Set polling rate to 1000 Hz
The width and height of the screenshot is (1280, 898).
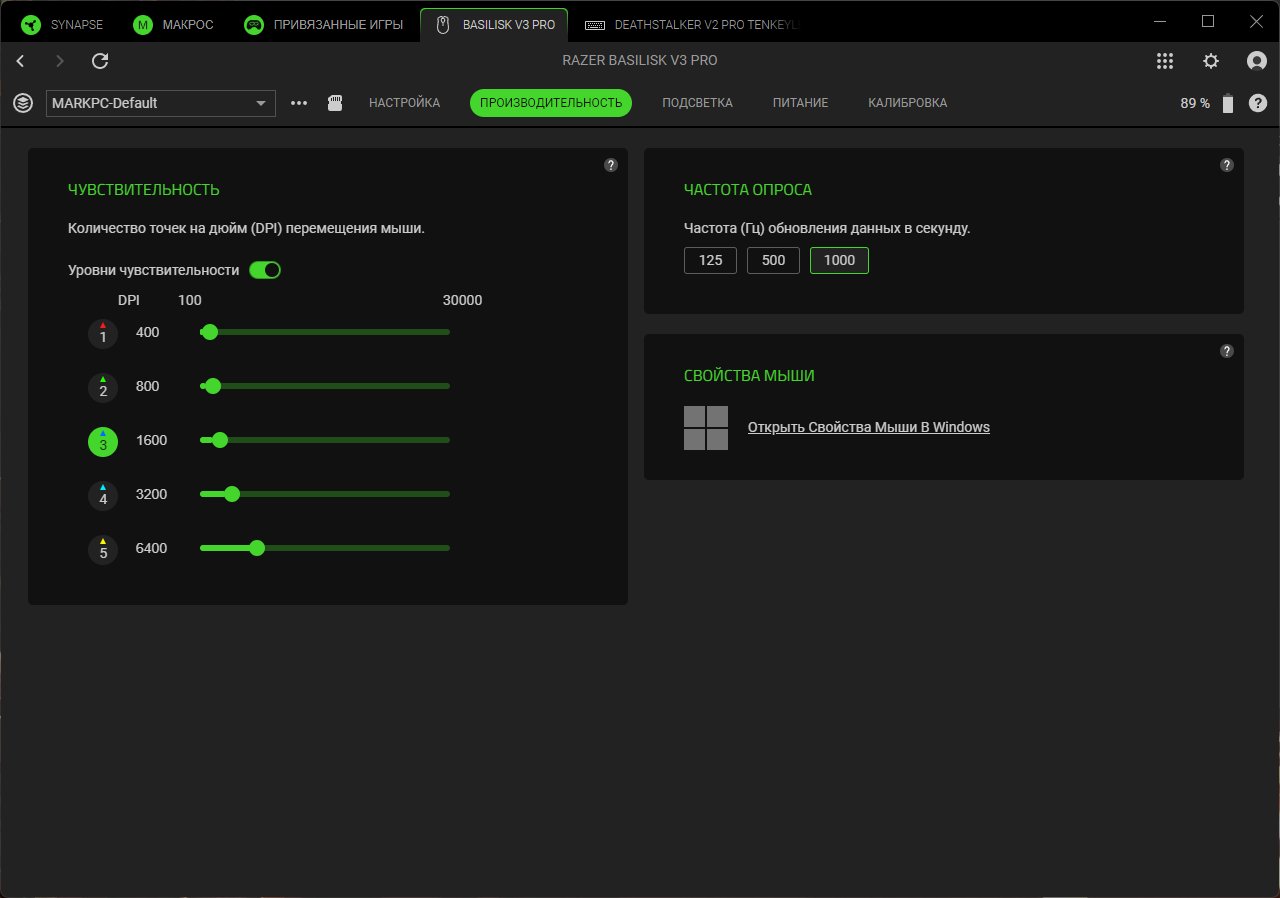(x=839, y=260)
